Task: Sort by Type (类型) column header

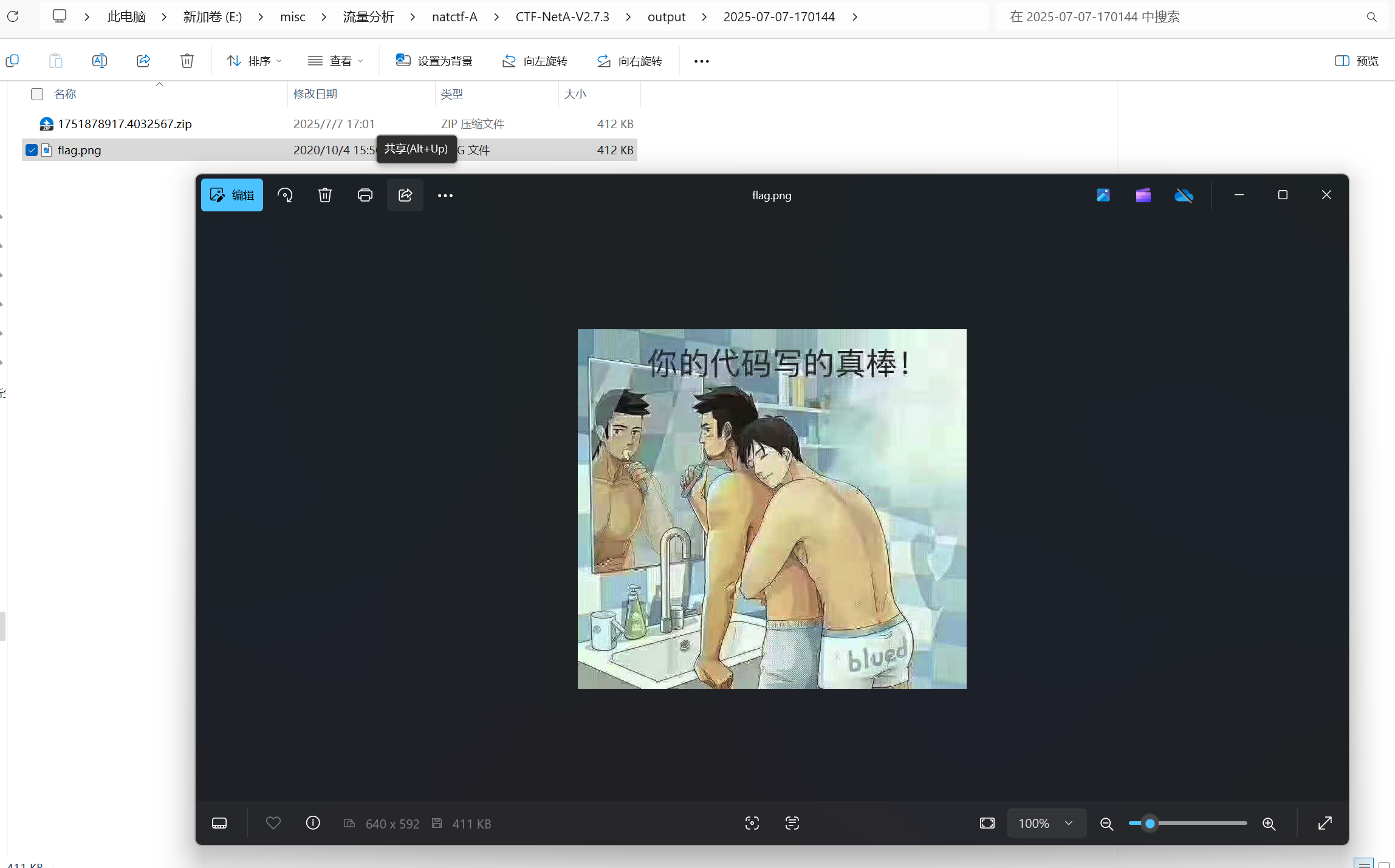Action: pyautogui.click(x=452, y=94)
